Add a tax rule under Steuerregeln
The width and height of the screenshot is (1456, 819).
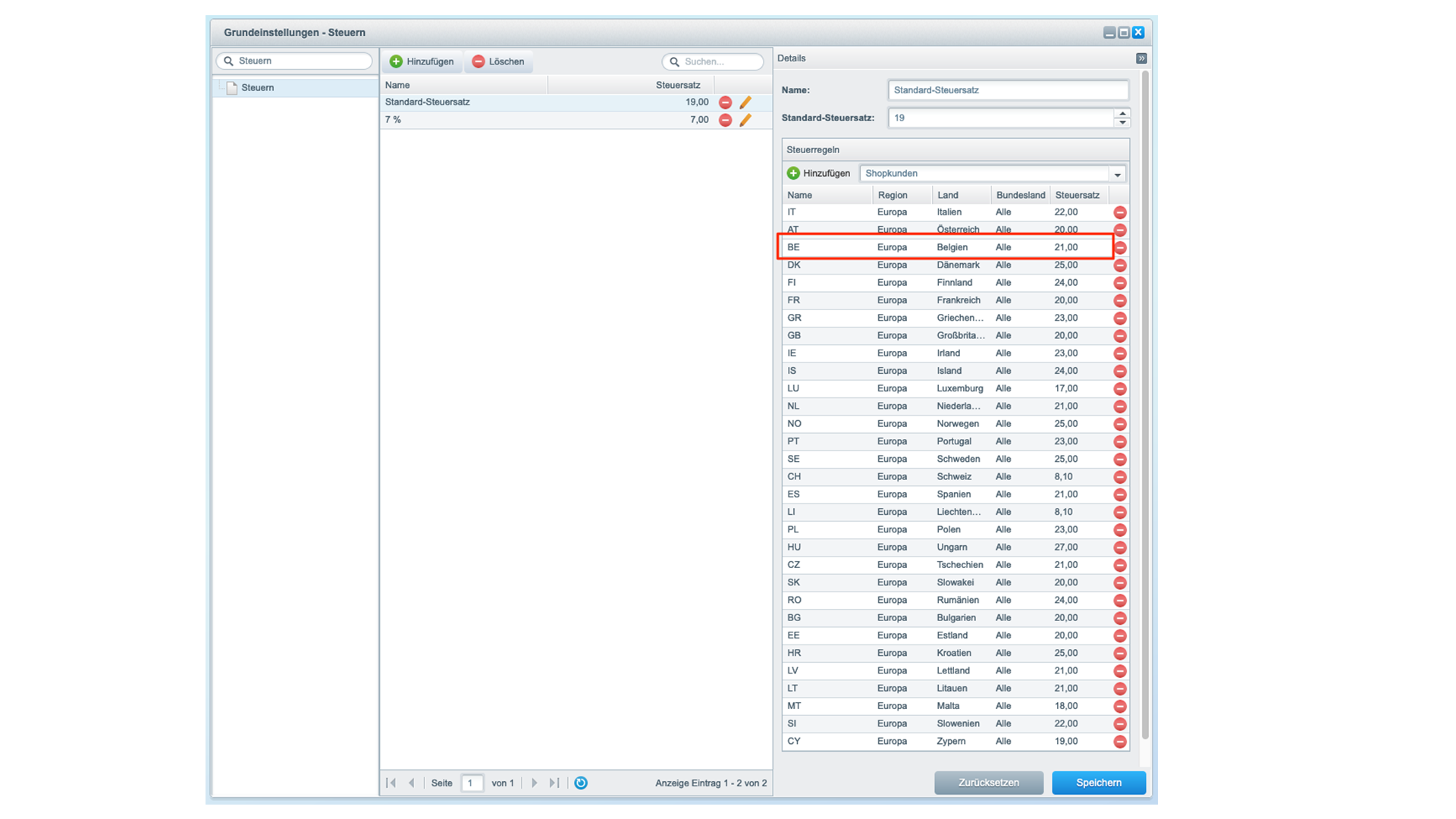(x=819, y=174)
